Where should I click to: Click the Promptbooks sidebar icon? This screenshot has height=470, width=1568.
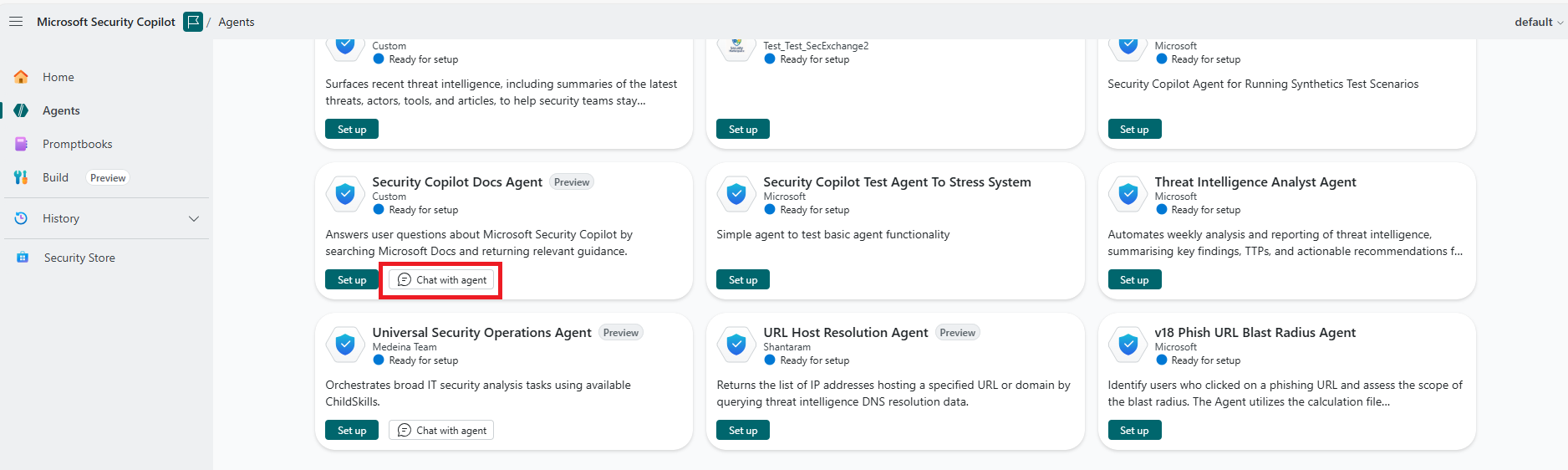tap(21, 144)
